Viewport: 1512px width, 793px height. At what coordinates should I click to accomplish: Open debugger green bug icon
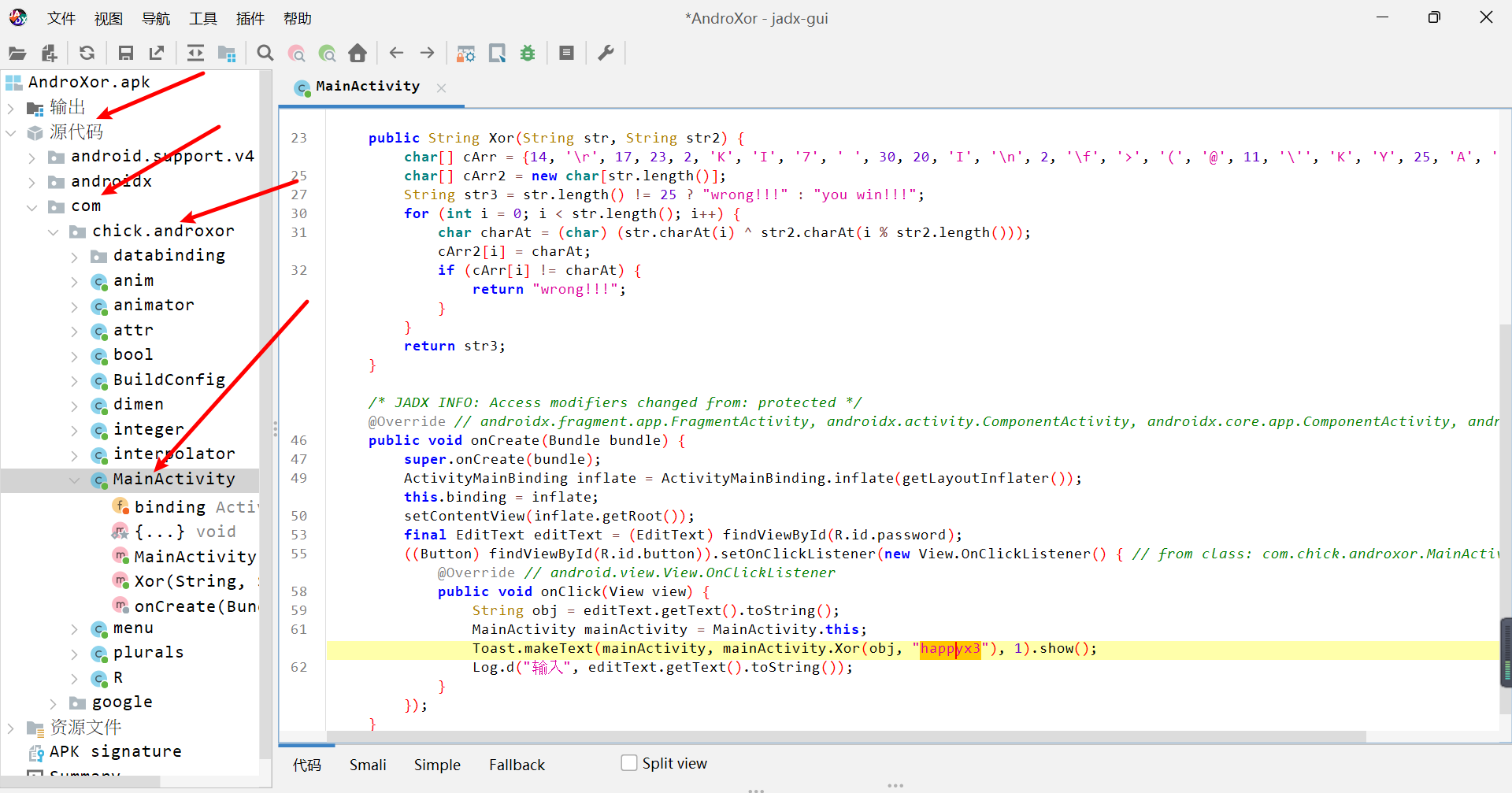[528, 54]
